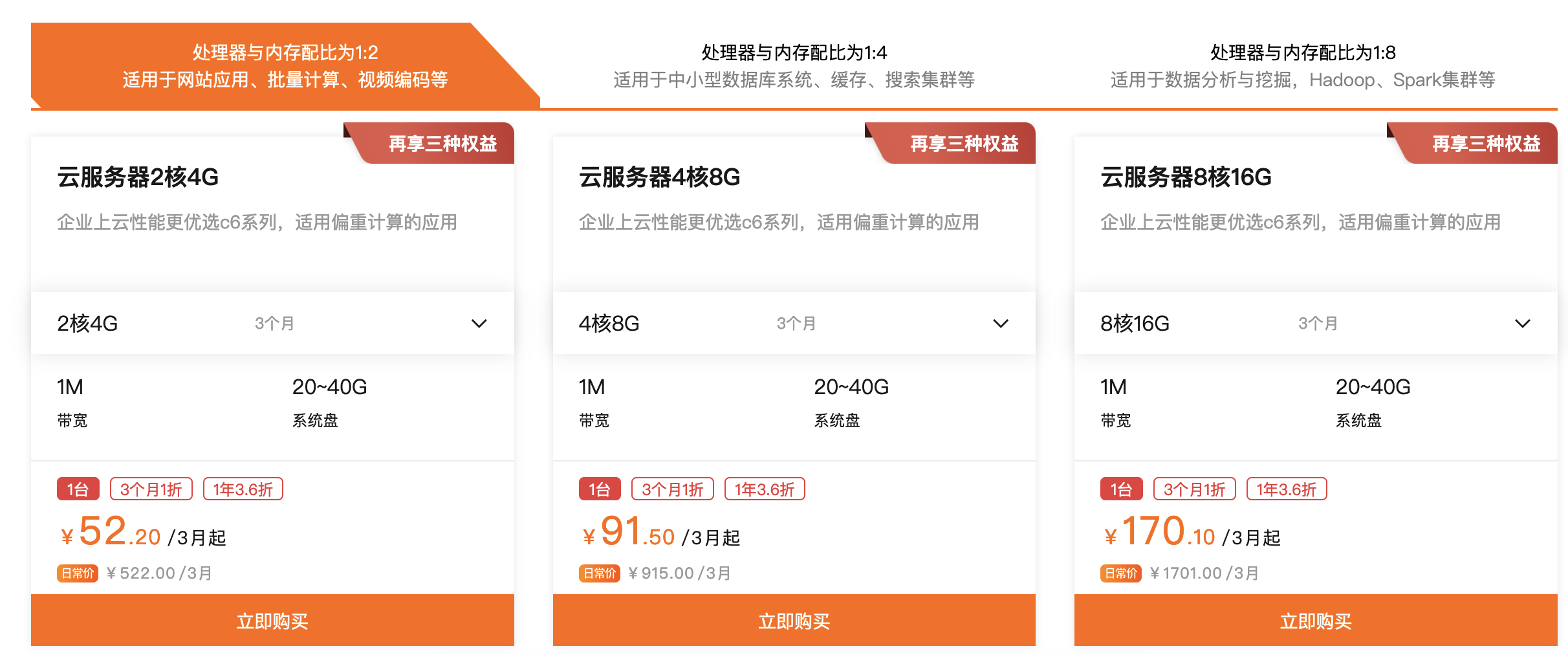
Task: Click 立即购买 on the 云服务器4核8G card
Action: tap(794, 620)
